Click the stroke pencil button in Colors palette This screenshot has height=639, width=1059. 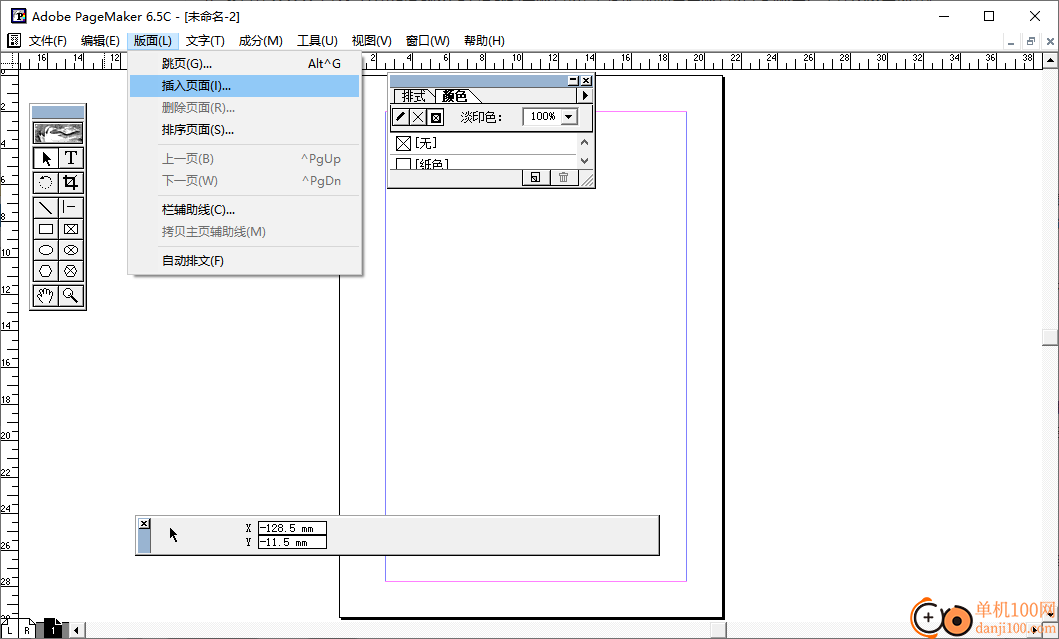401,117
